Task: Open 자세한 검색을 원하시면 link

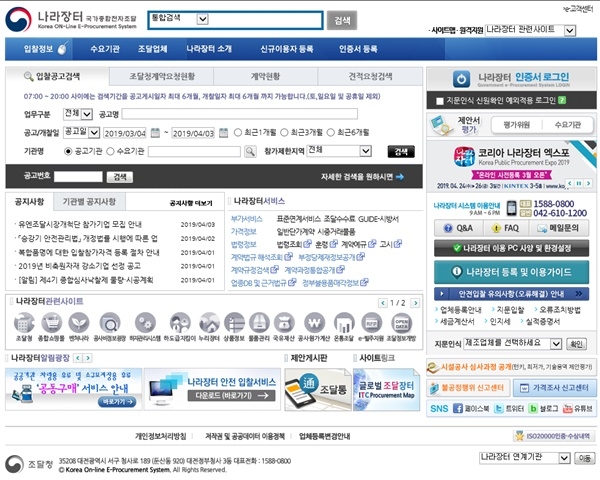Action: coord(362,177)
